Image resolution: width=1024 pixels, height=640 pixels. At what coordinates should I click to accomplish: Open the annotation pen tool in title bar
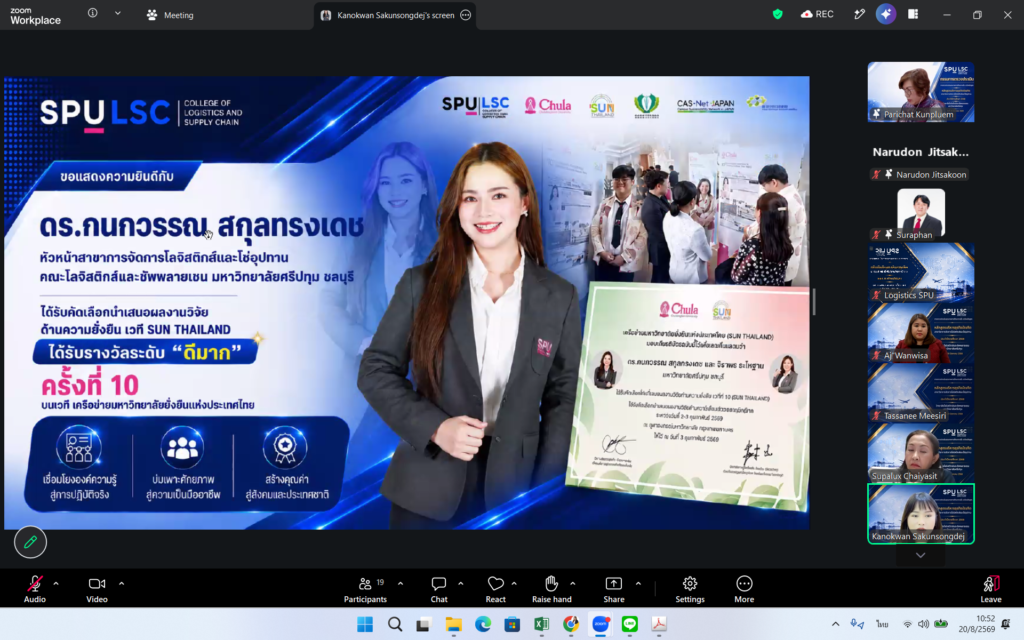859,14
